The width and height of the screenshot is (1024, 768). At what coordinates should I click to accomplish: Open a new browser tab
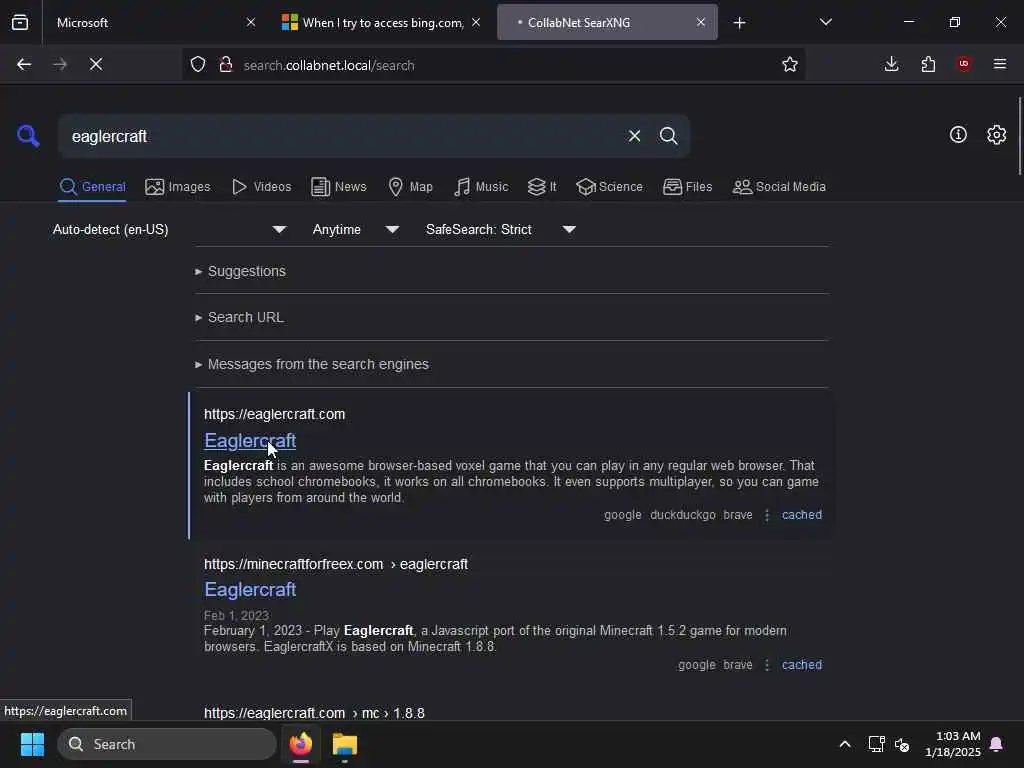pos(739,23)
